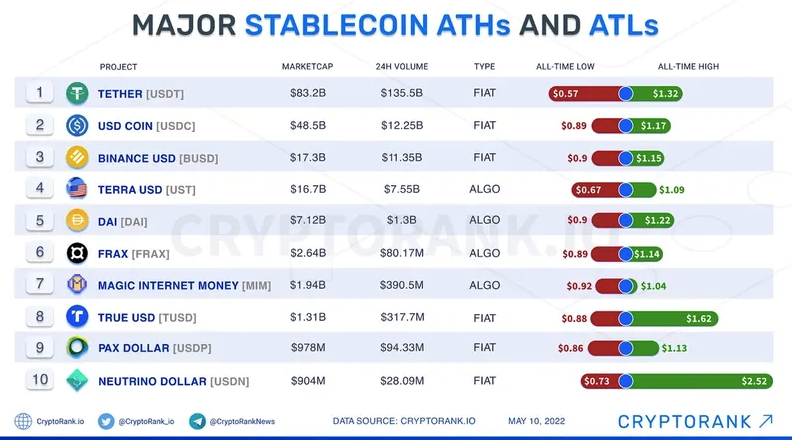Click the Telegram paper plane icon

tap(197, 421)
